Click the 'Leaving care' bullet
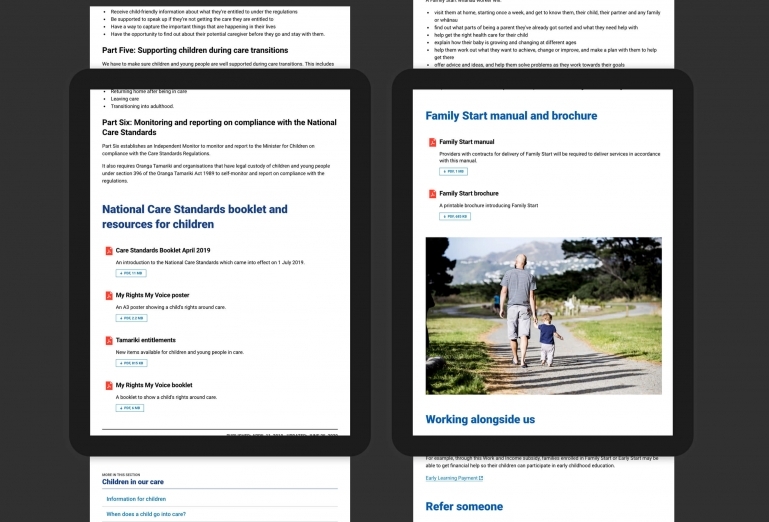Viewport: 769px width, 522px height. click(125, 99)
